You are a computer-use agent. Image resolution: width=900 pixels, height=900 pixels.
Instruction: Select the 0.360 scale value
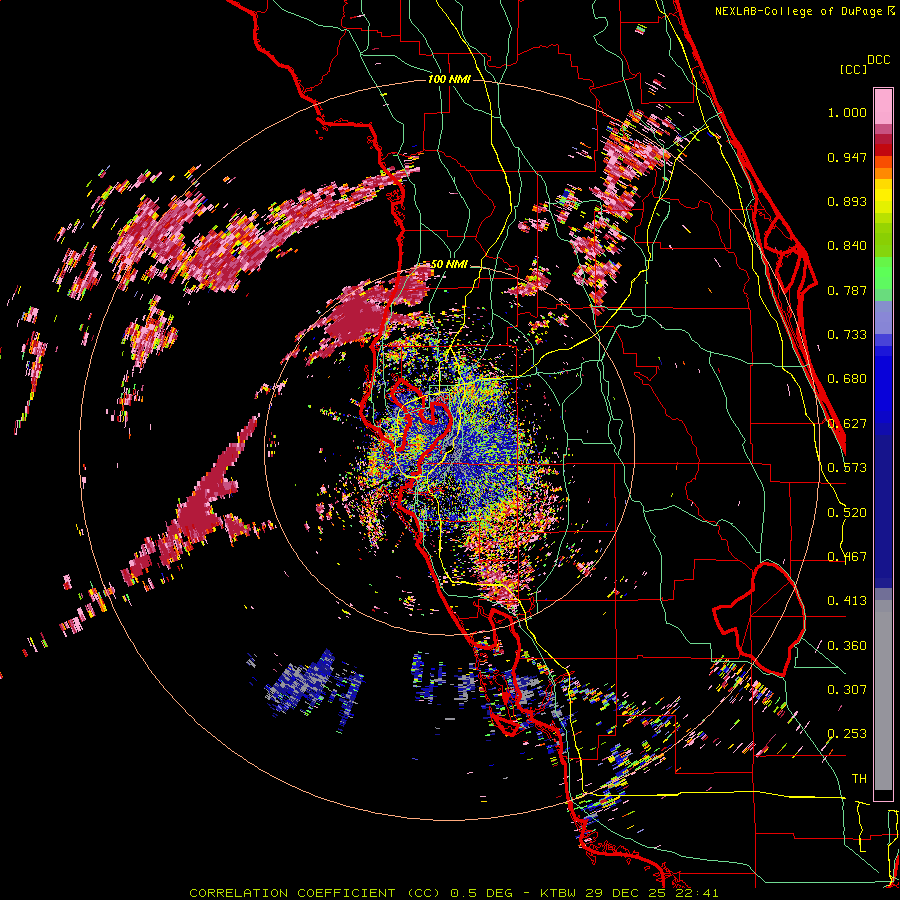[x=847, y=646]
